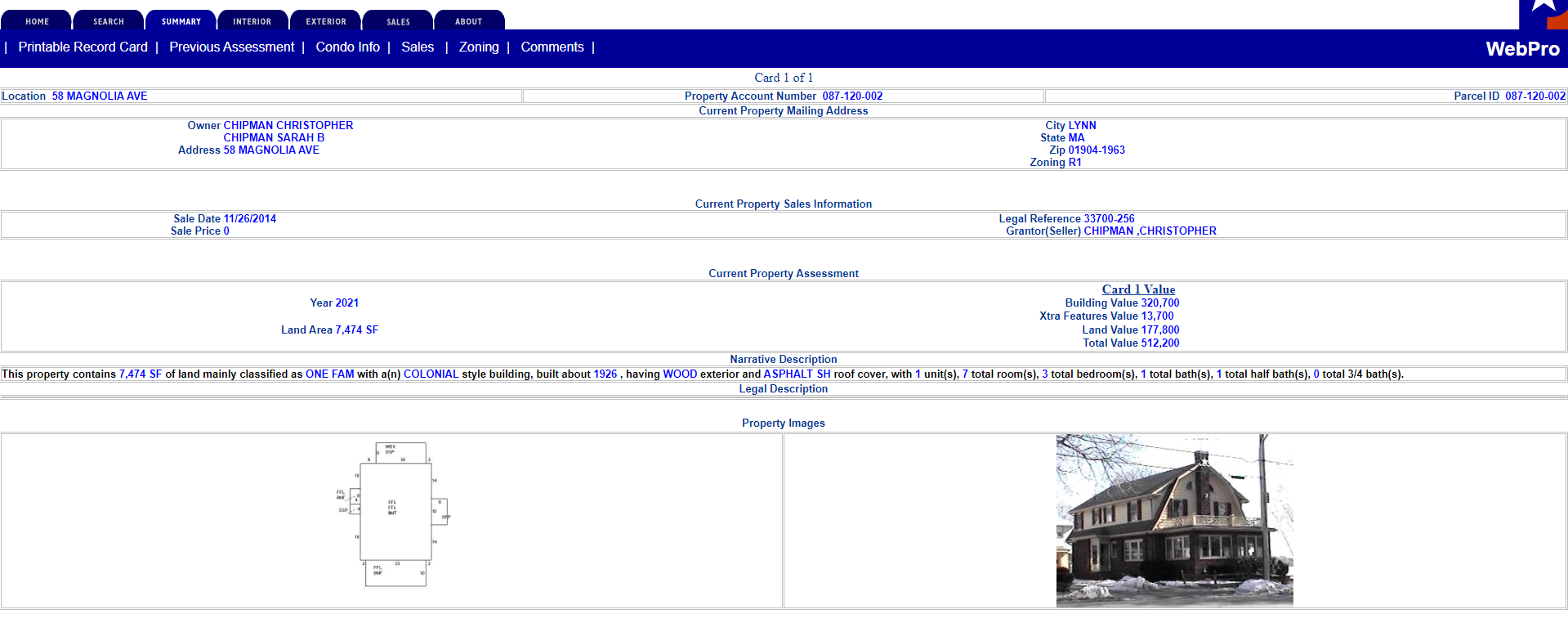
Task: Open the Comments link
Action: pos(552,47)
